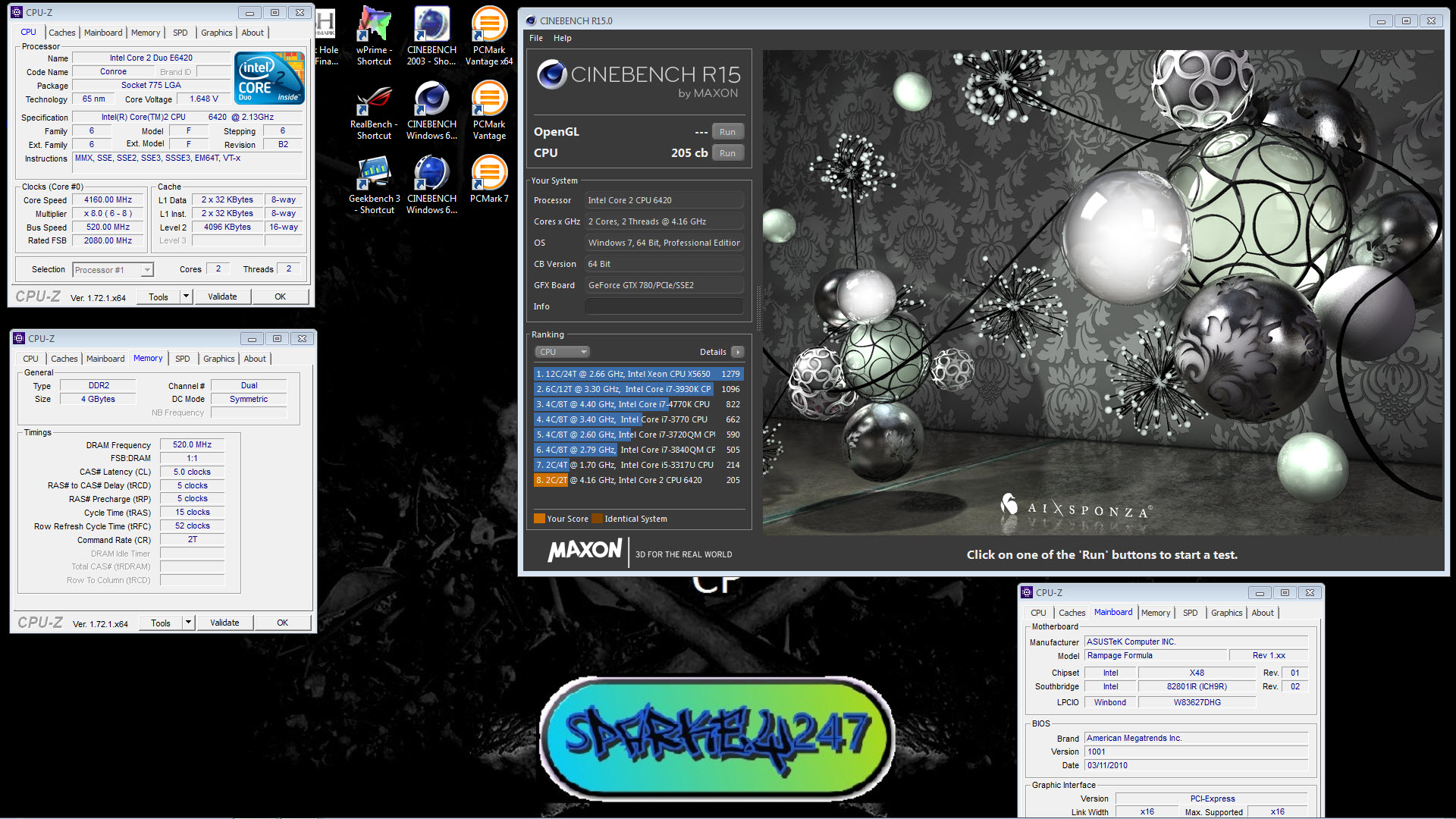
Task: Select Caches tab in the Memory CPU-Z window
Action: pyautogui.click(x=64, y=359)
